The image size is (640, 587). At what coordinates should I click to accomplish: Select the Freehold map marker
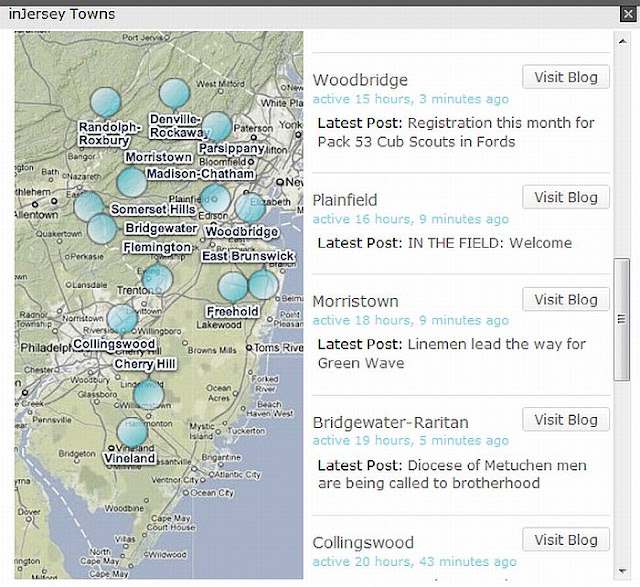coord(233,287)
